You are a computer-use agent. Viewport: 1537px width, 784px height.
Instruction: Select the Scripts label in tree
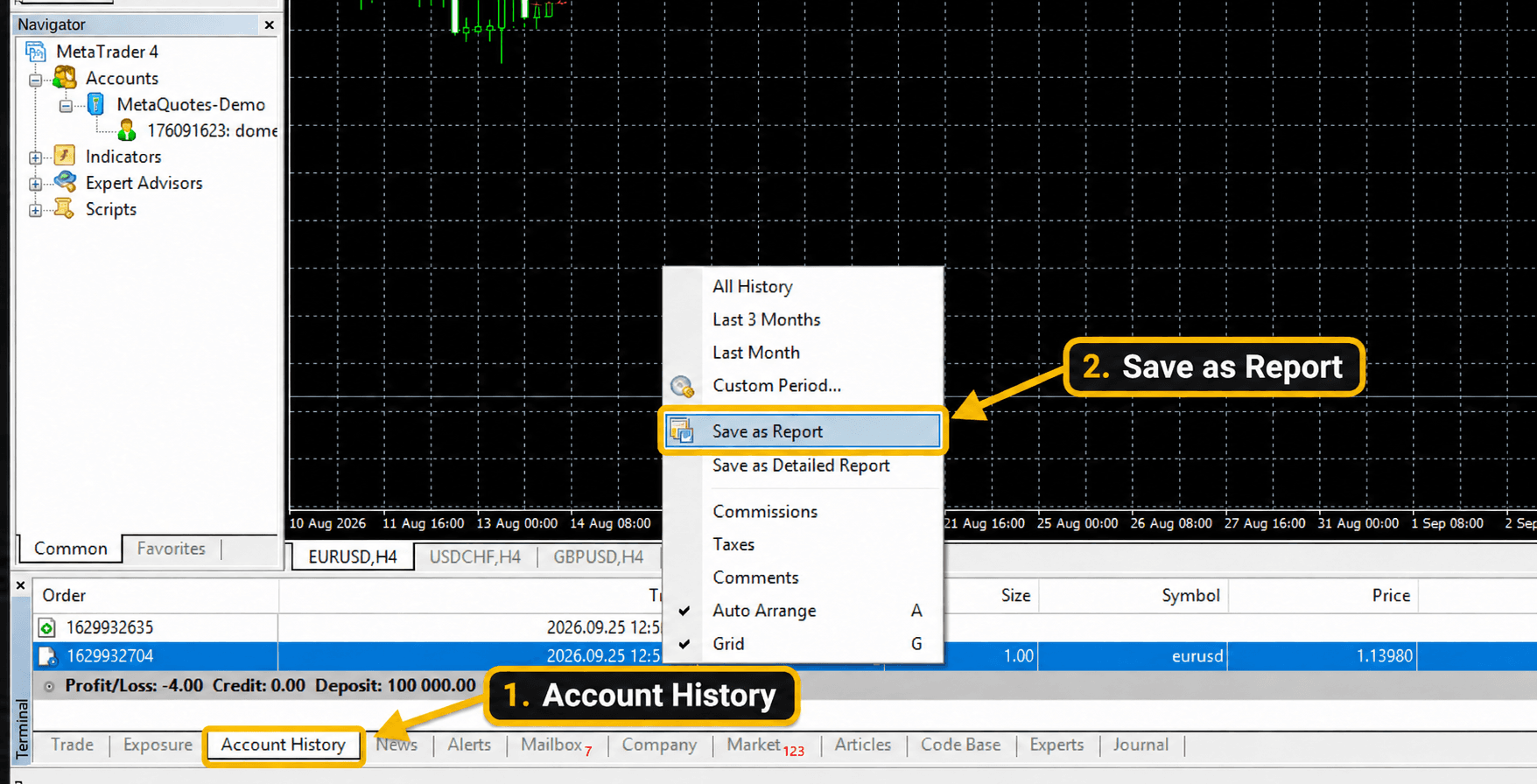click(x=110, y=209)
